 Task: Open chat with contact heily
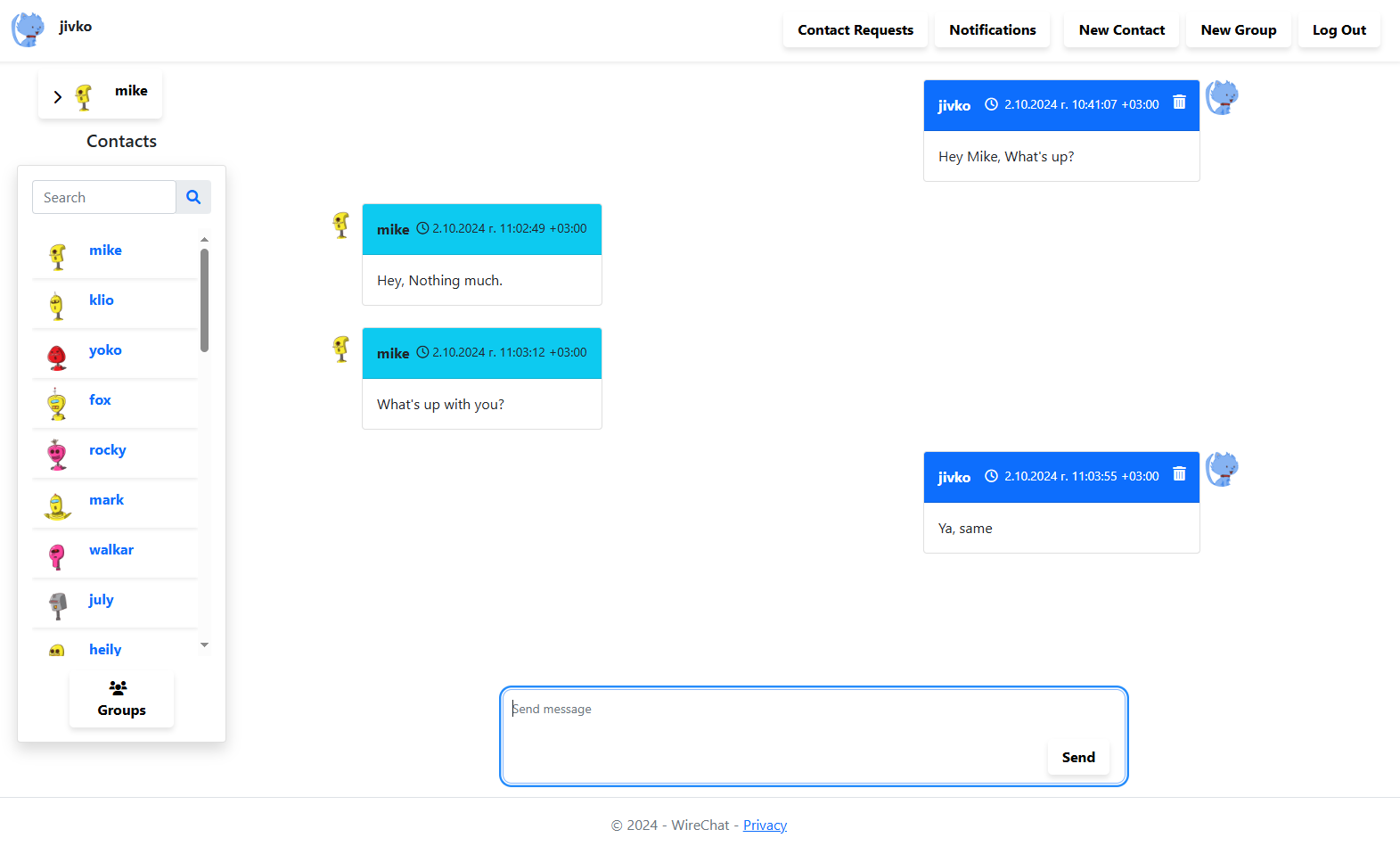click(105, 649)
